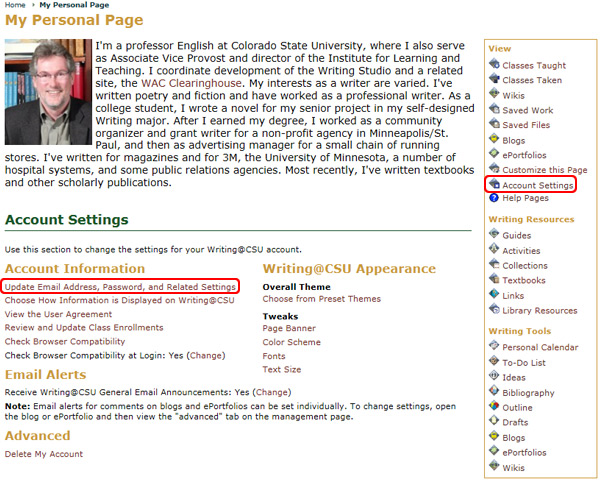This screenshot has width=600, height=482.
Task: Click the ePortfolios icon under View
Action: click(x=494, y=155)
